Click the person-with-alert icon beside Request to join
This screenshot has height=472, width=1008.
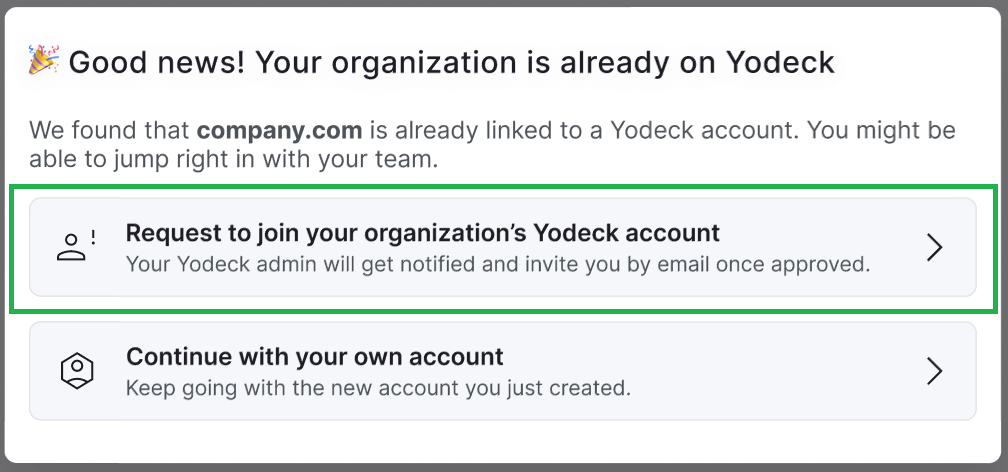75,247
